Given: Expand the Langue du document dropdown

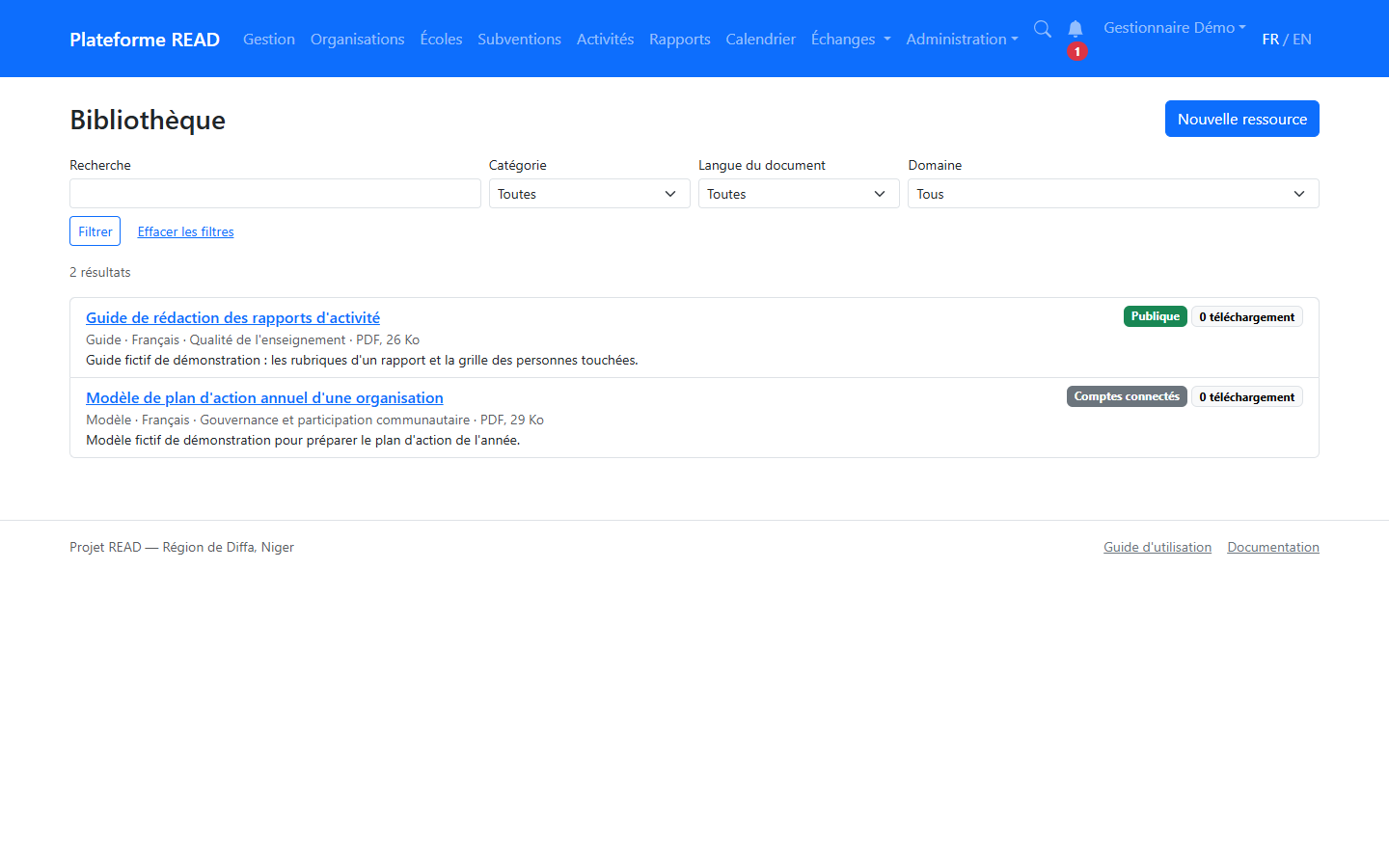Looking at the screenshot, I should pyautogui.click(x=799, y=194).
